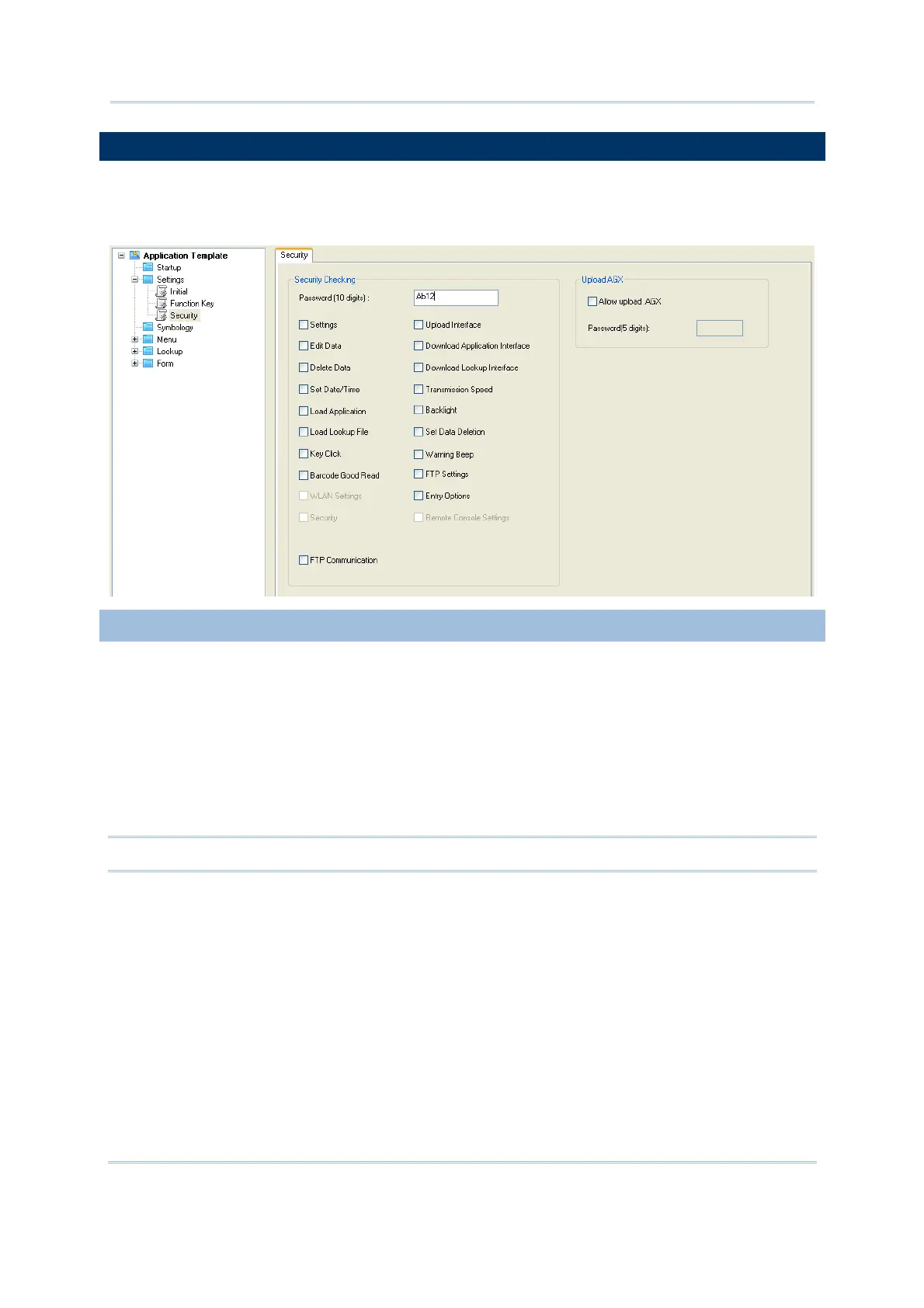
Task: Tick the Allow upload AGX checkbox
Action: click(x=592, y=301)
